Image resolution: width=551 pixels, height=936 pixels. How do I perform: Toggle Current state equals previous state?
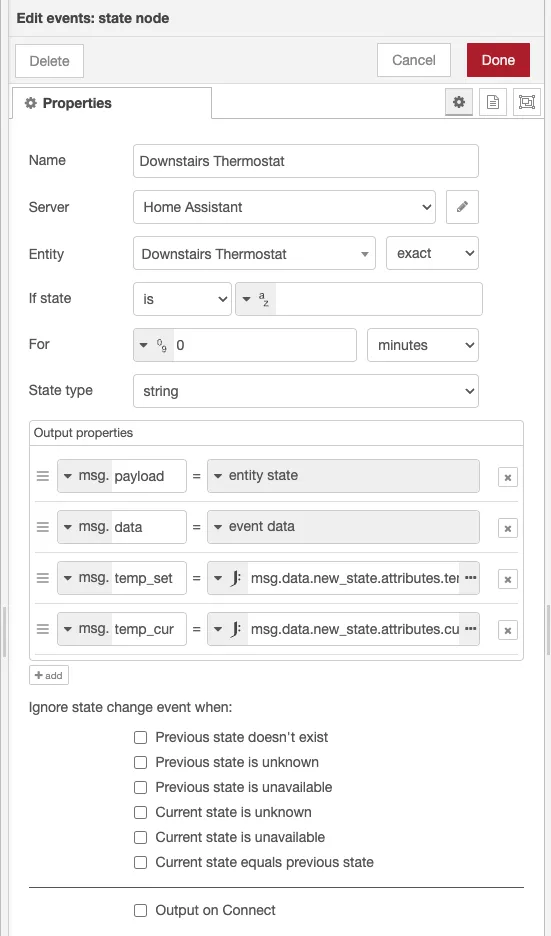[140, 862]
